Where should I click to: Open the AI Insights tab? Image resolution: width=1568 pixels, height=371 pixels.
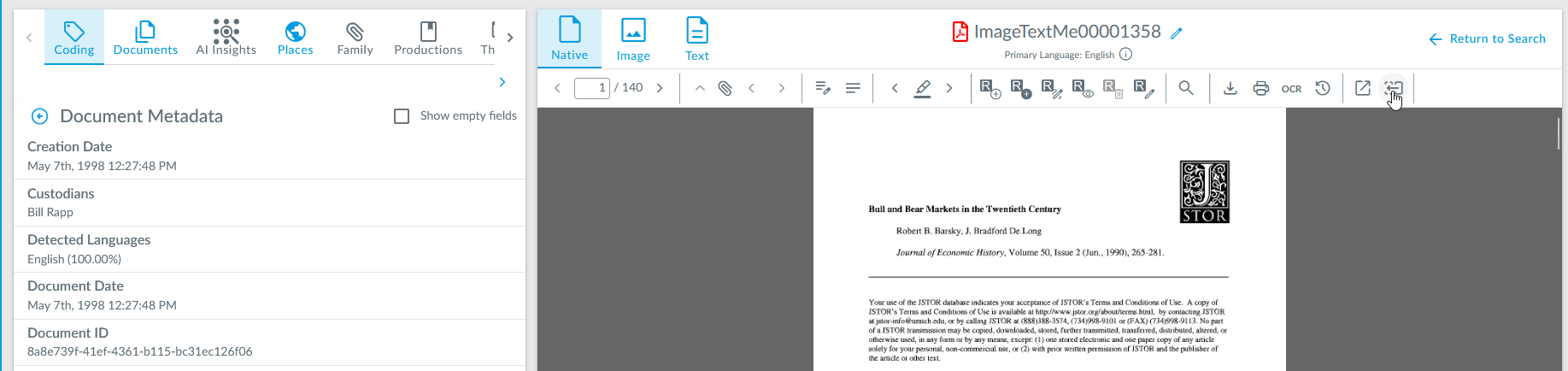[226, 38]
